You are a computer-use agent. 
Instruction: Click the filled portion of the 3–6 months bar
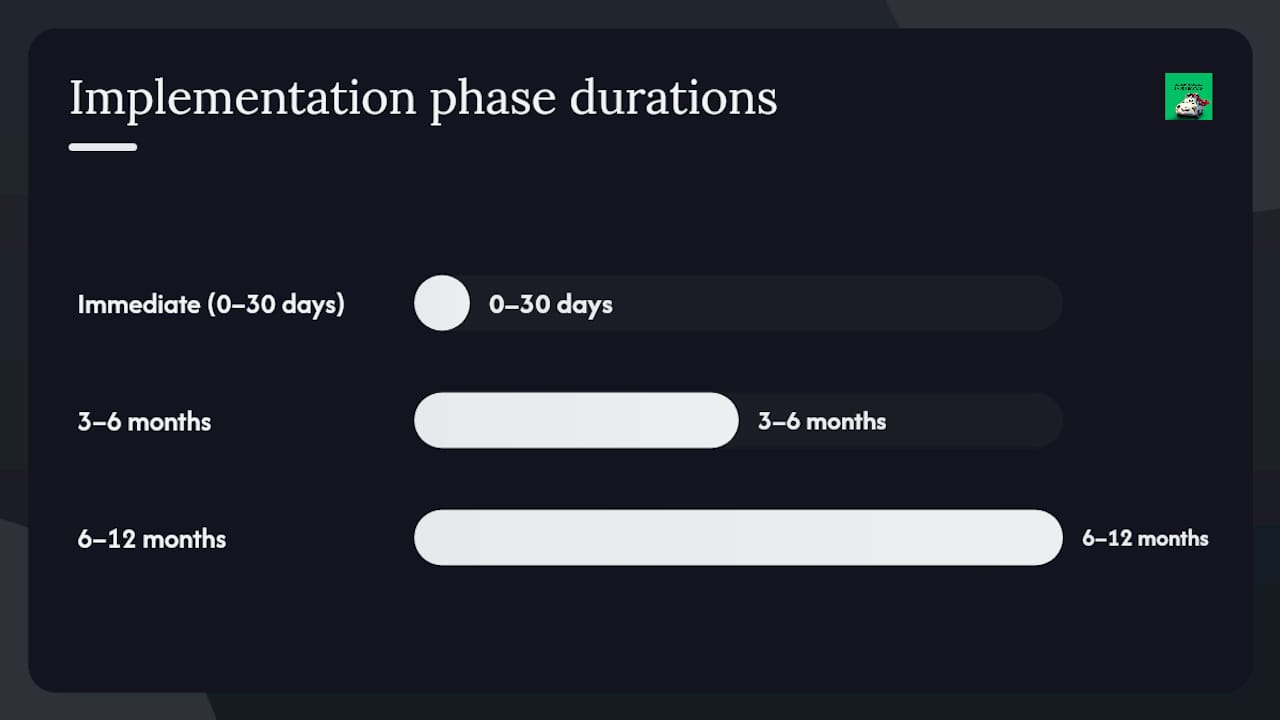[576, 420]
